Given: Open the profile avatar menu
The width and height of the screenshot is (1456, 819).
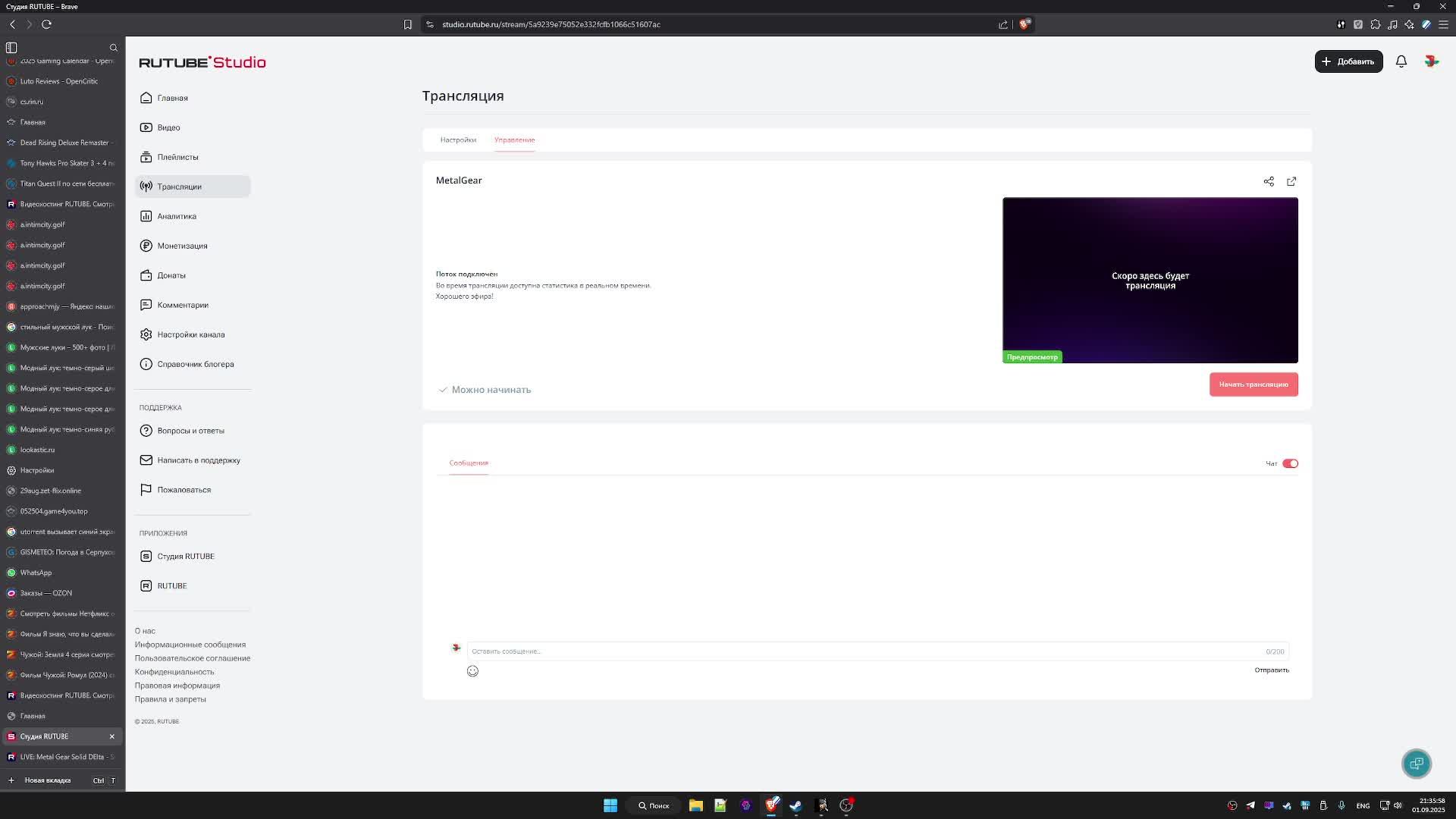Looking at the screenshot, I should click(1432, 61).
